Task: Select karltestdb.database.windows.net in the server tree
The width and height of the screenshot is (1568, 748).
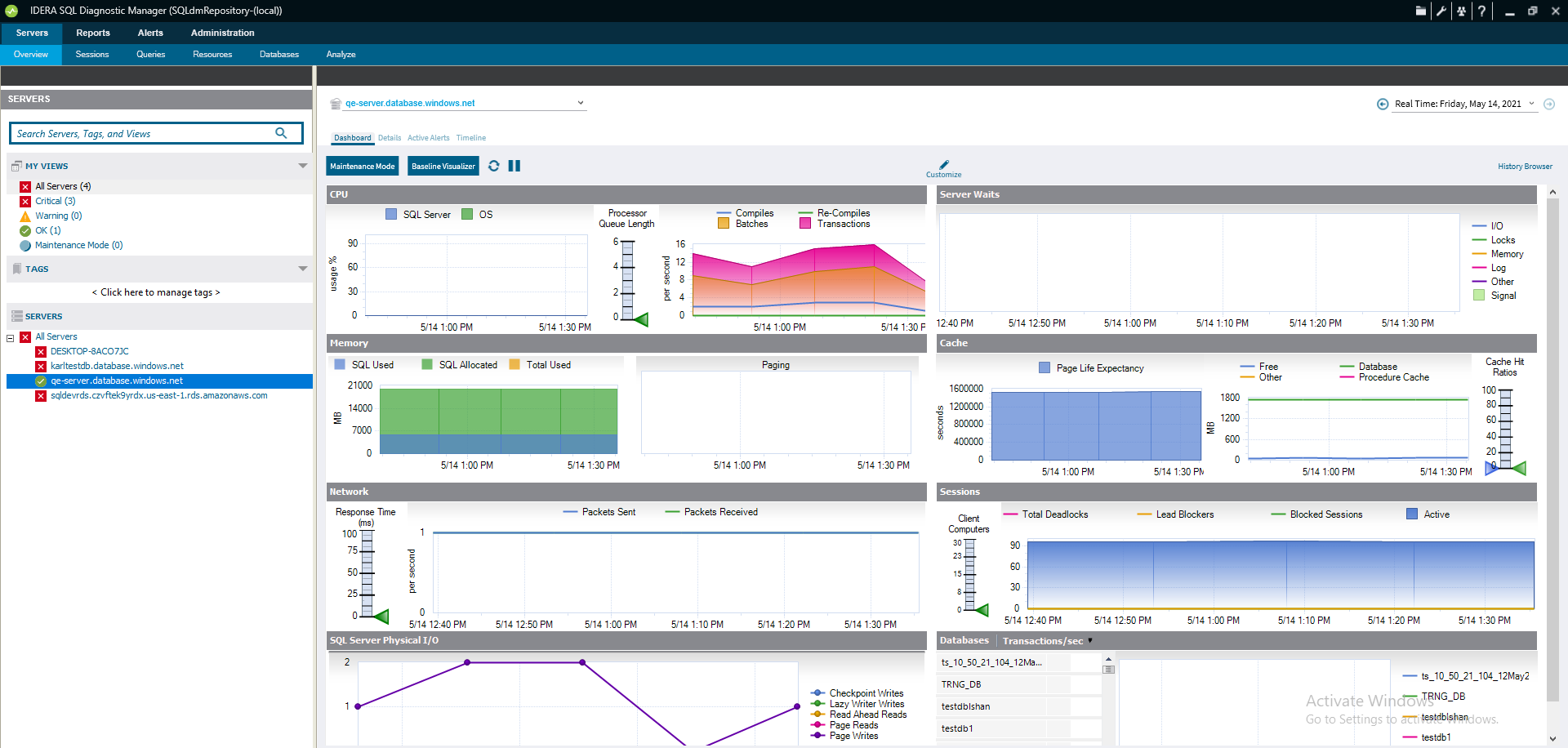Action: [x=117, y=366]
